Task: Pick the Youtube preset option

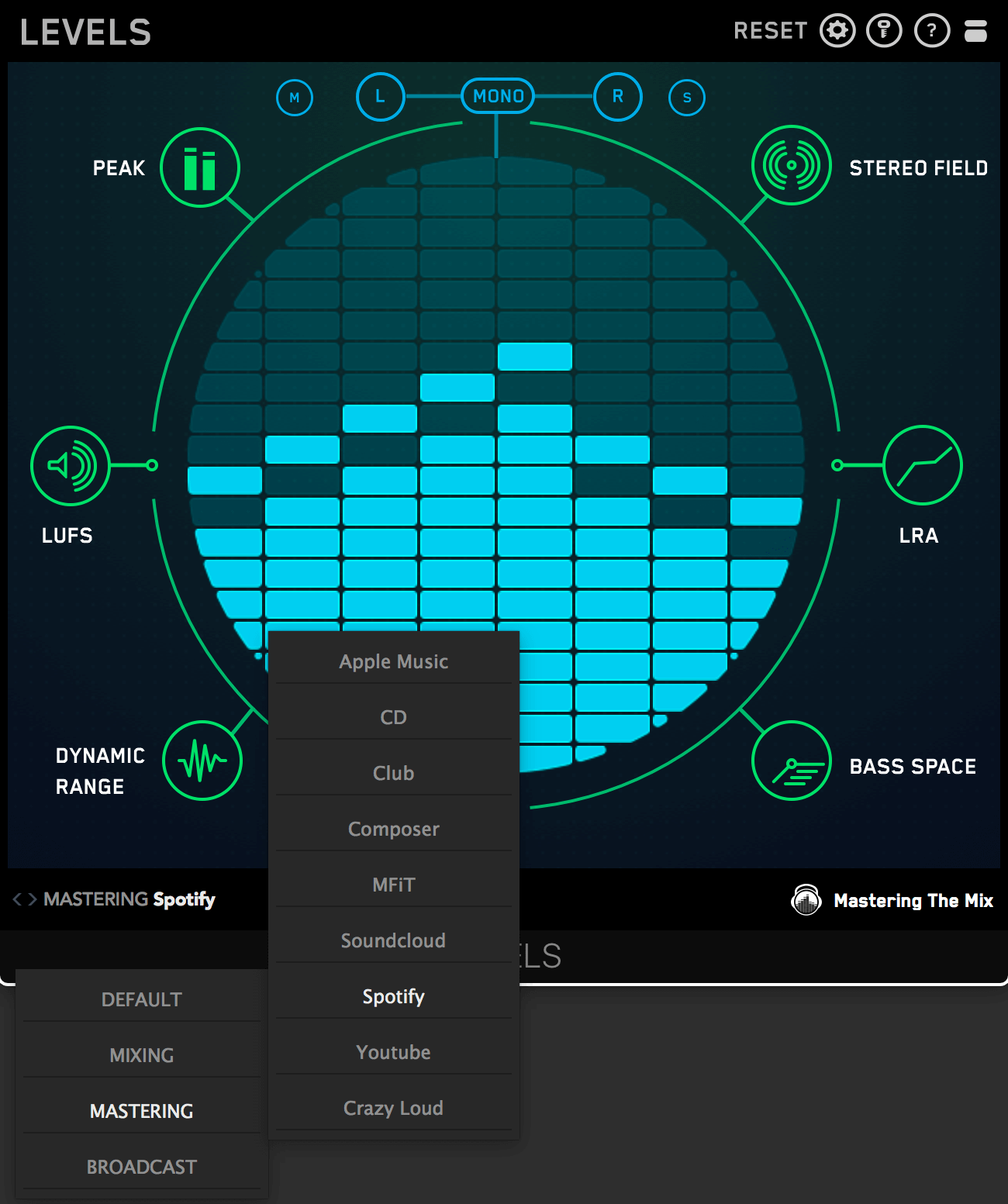Action: click(393, 1052)
